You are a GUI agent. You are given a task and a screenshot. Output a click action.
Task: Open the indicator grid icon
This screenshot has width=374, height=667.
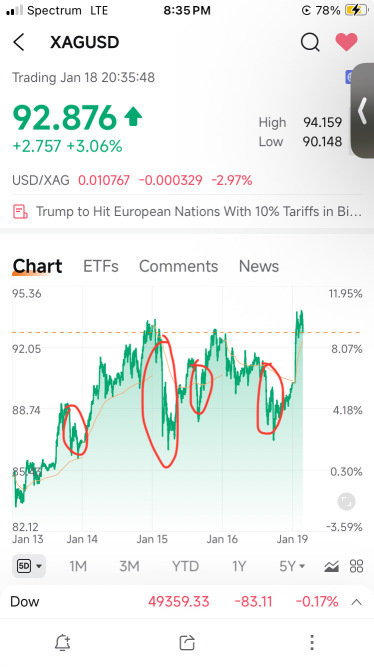(x=357, y=566)
